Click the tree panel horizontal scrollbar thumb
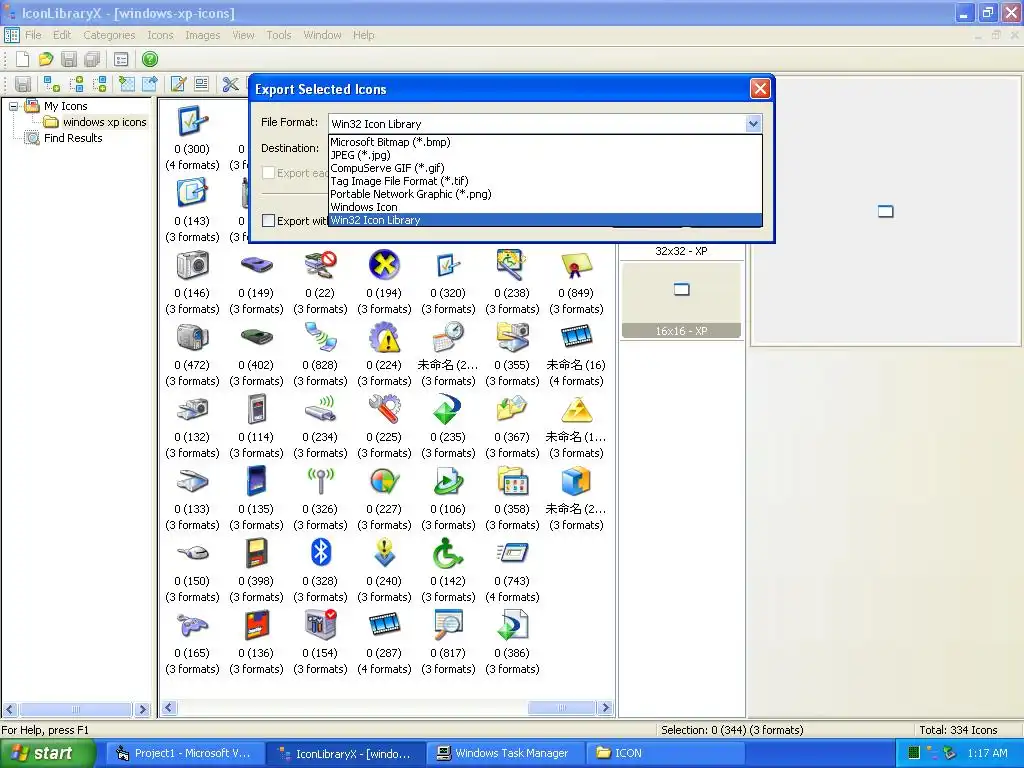The width and height of the screenshot is (1024, 768). click(x=76, y=709)
